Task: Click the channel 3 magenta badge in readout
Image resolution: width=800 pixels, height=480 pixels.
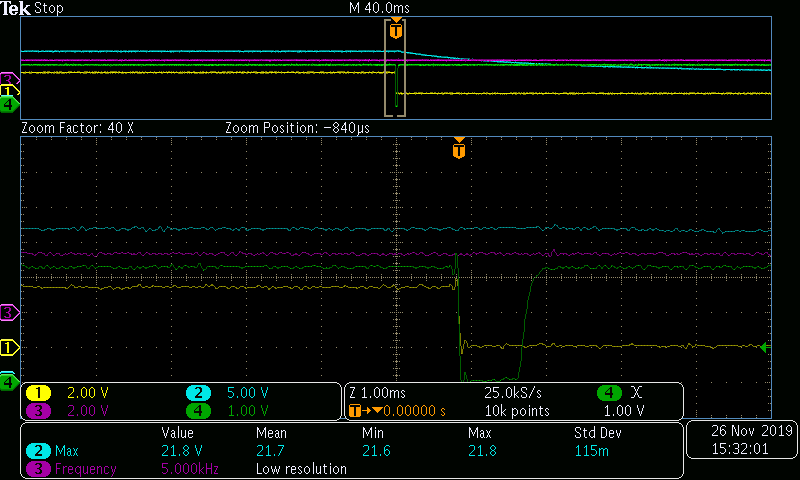Action: pyautogui.click(x=38, y=411)
